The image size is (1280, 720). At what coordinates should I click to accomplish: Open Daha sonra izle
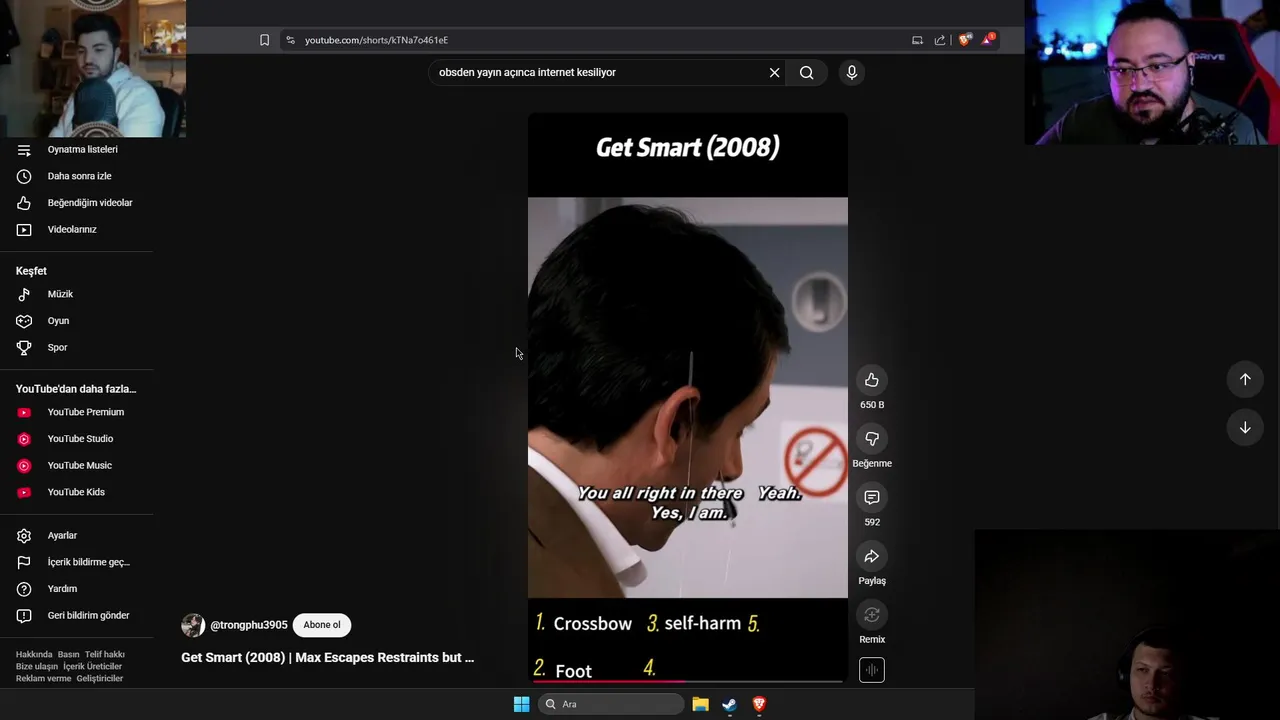pos(77,176)
